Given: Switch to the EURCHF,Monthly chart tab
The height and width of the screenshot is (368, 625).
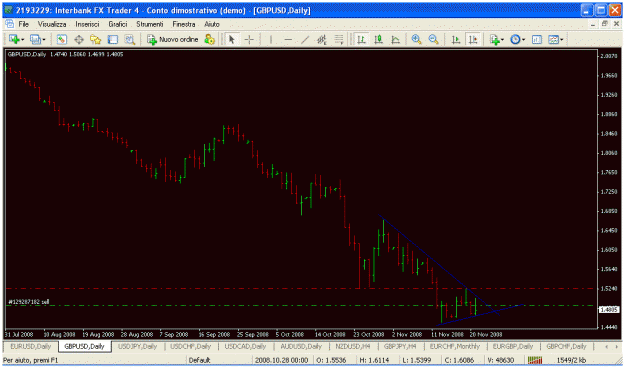Looking at the screenshot, I should [x=454, y=346].
